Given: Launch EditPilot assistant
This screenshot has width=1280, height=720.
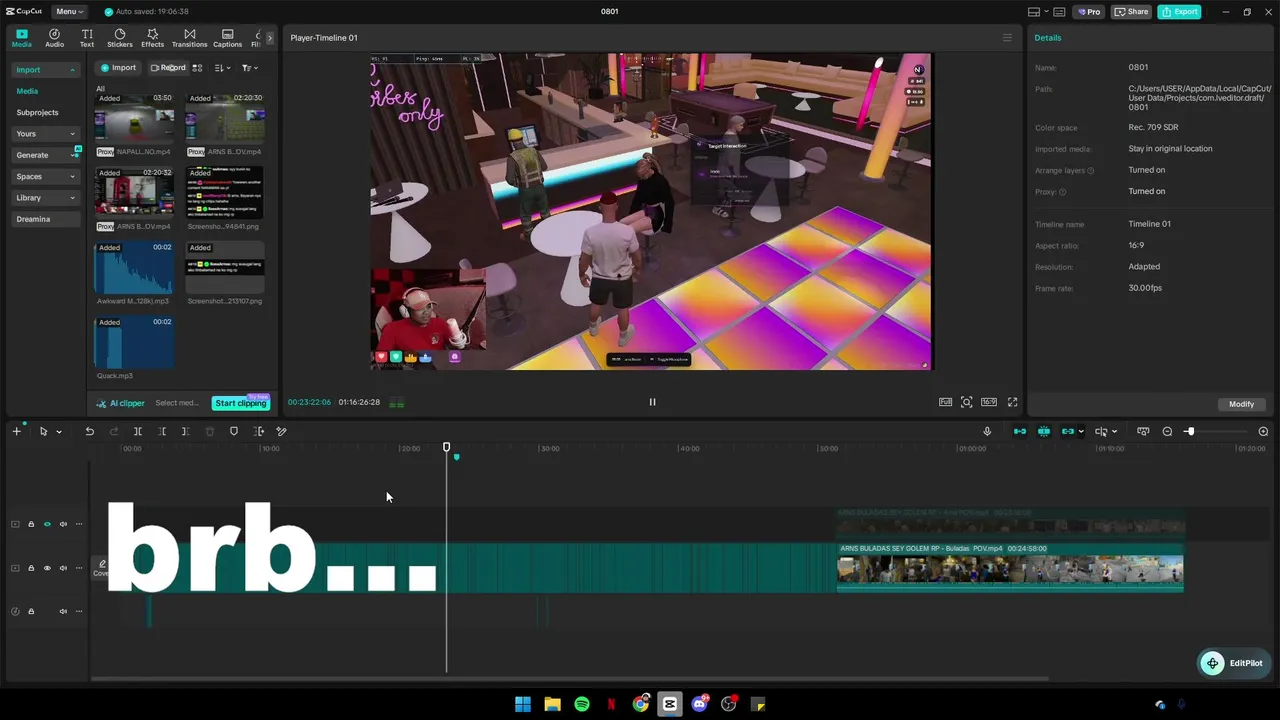Looking at the screenshot, I should coord(1234,663).
